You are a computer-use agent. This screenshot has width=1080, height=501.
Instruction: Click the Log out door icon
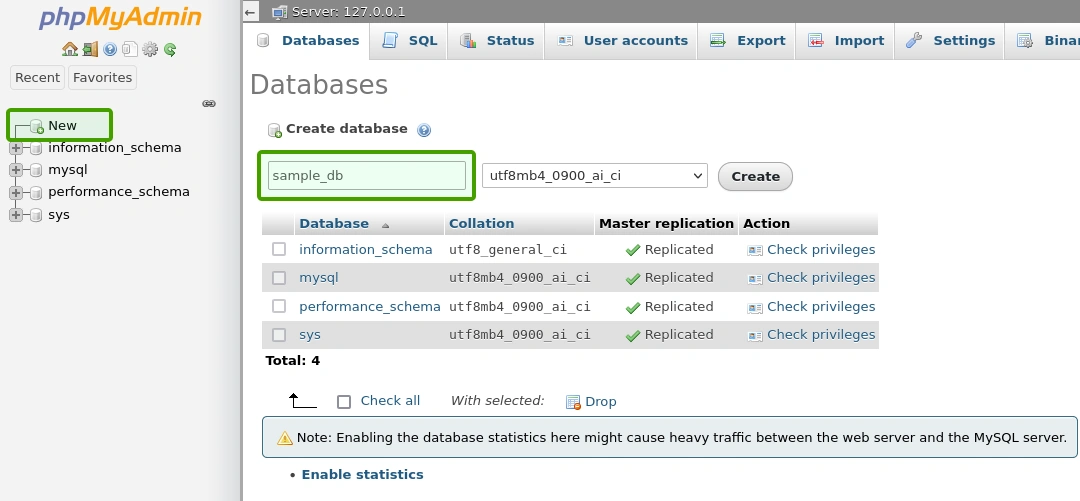[90, 49]
